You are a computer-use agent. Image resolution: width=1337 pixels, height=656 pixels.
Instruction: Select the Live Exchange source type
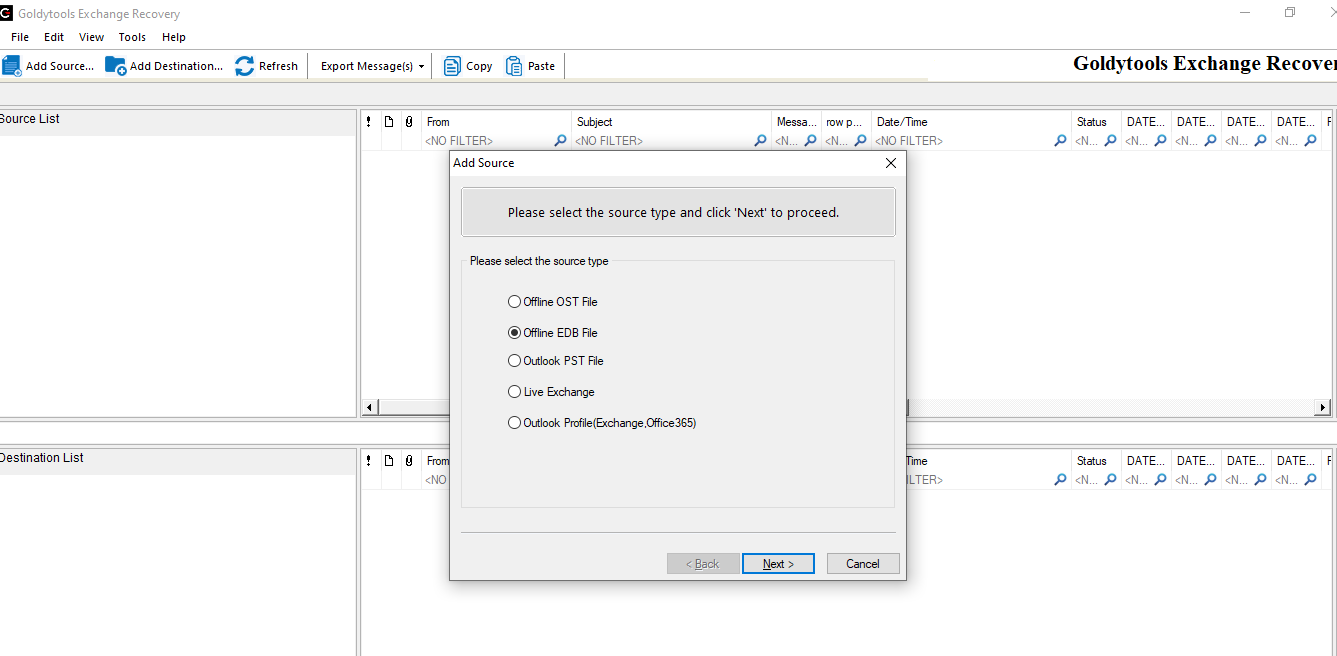(x=515, y=392)
